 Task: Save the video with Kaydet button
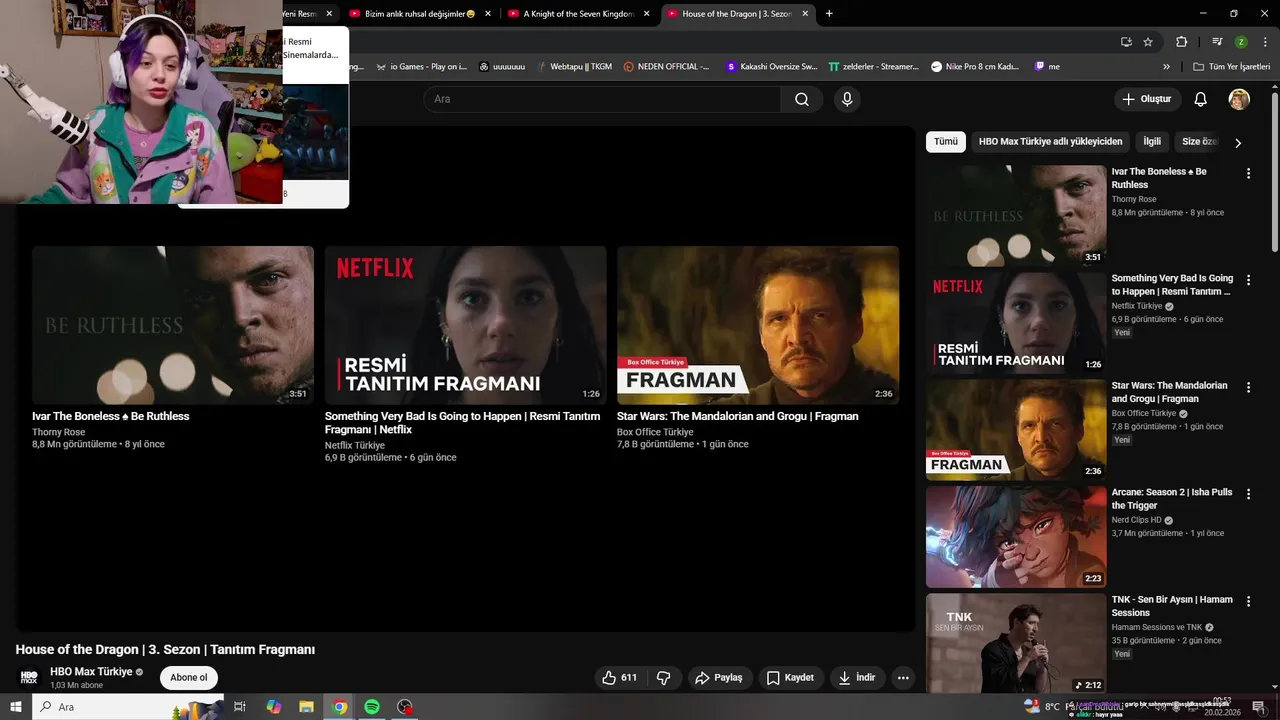(x=790, y=677)
